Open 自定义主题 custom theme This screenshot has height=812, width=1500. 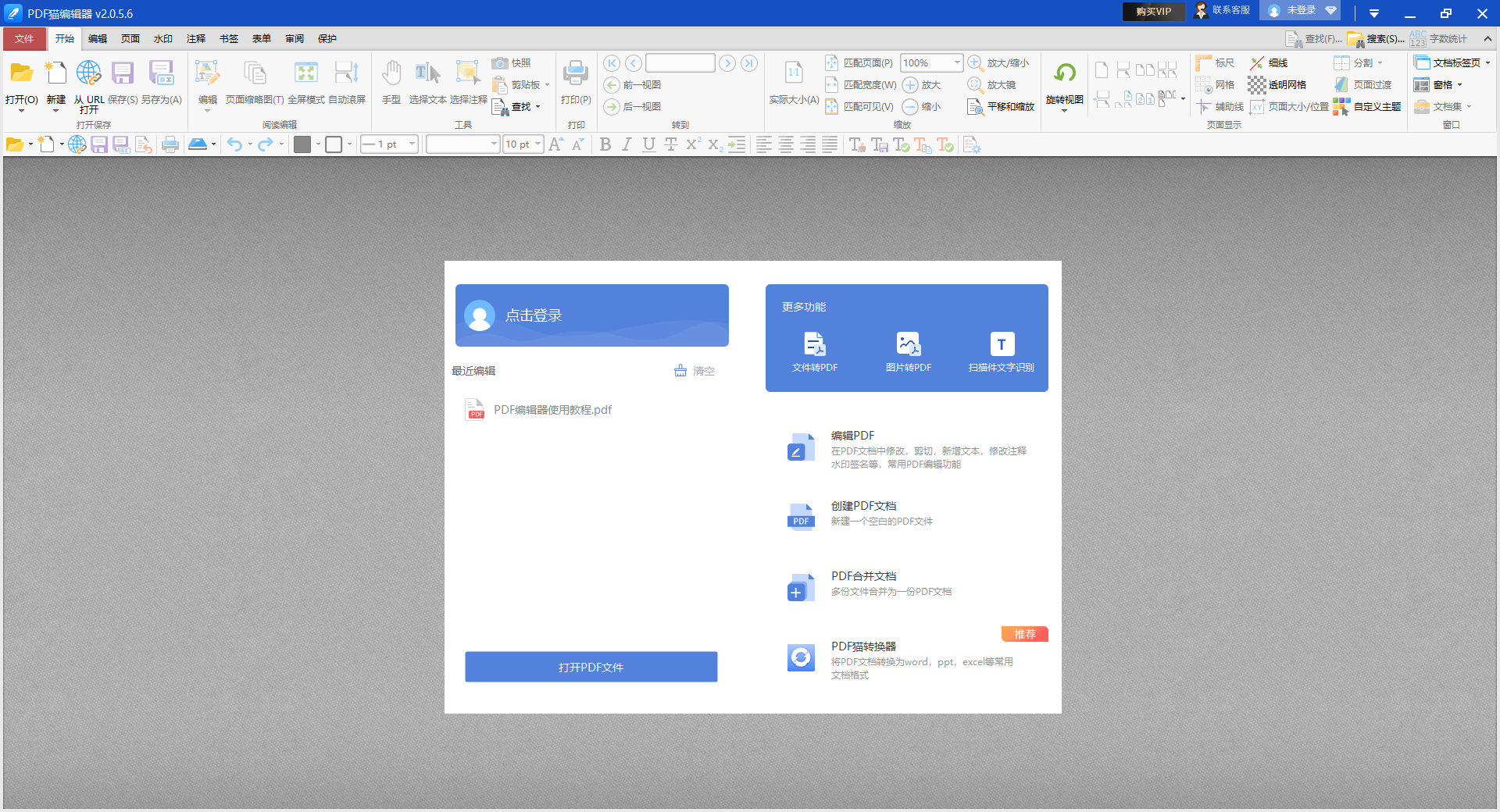coord(1367,106)
